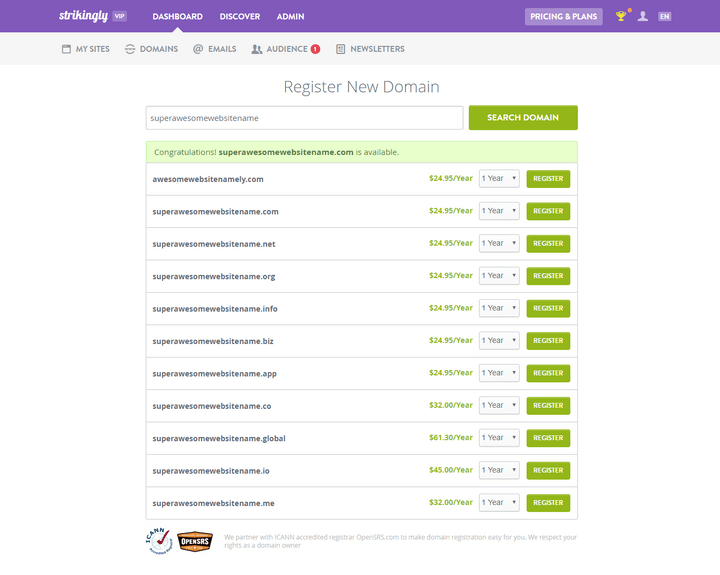
Task: Click the $45.00/Year price
Action: [451, 470]
